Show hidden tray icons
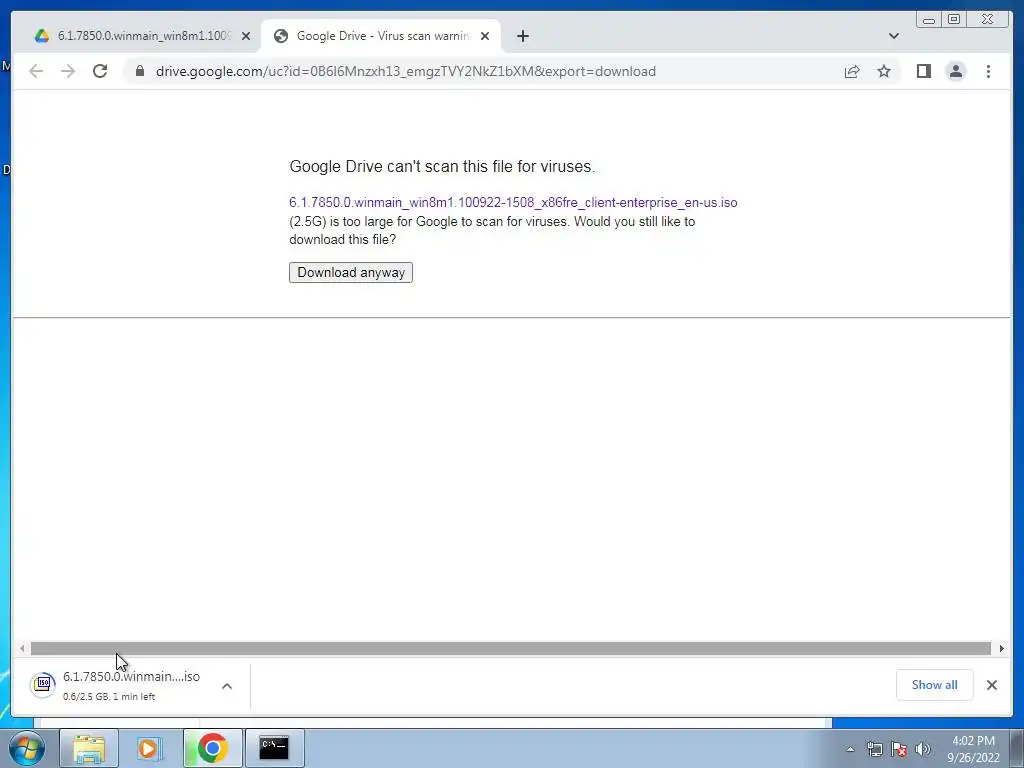Screen dimensions: 1024x768 (x=850, y=749)
